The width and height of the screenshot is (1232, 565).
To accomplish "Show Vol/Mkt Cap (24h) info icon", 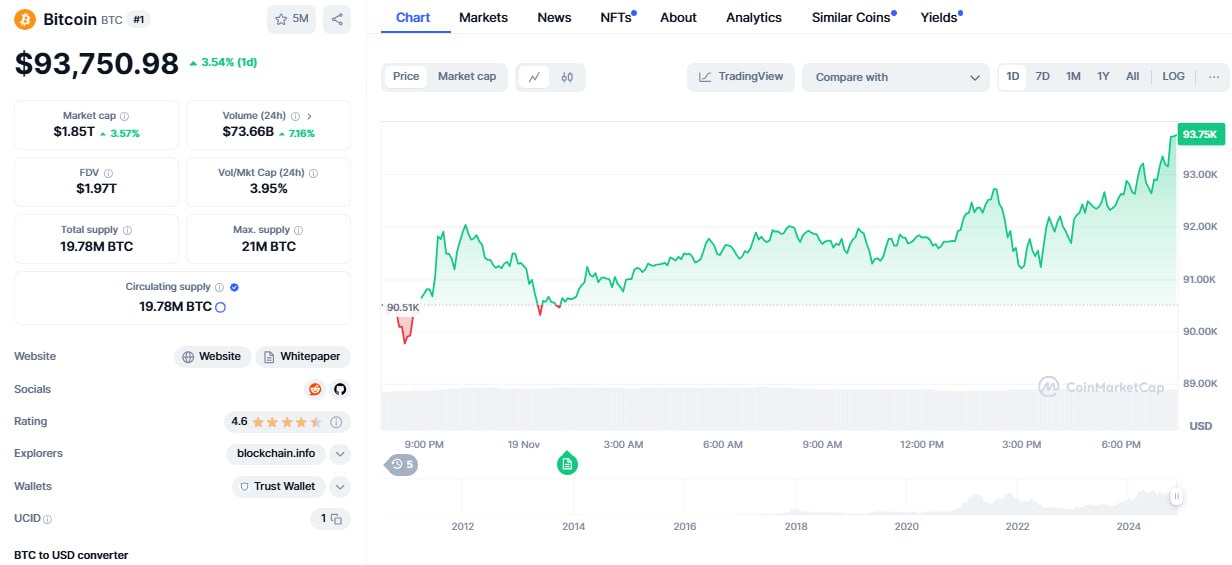I will (314, 173).
